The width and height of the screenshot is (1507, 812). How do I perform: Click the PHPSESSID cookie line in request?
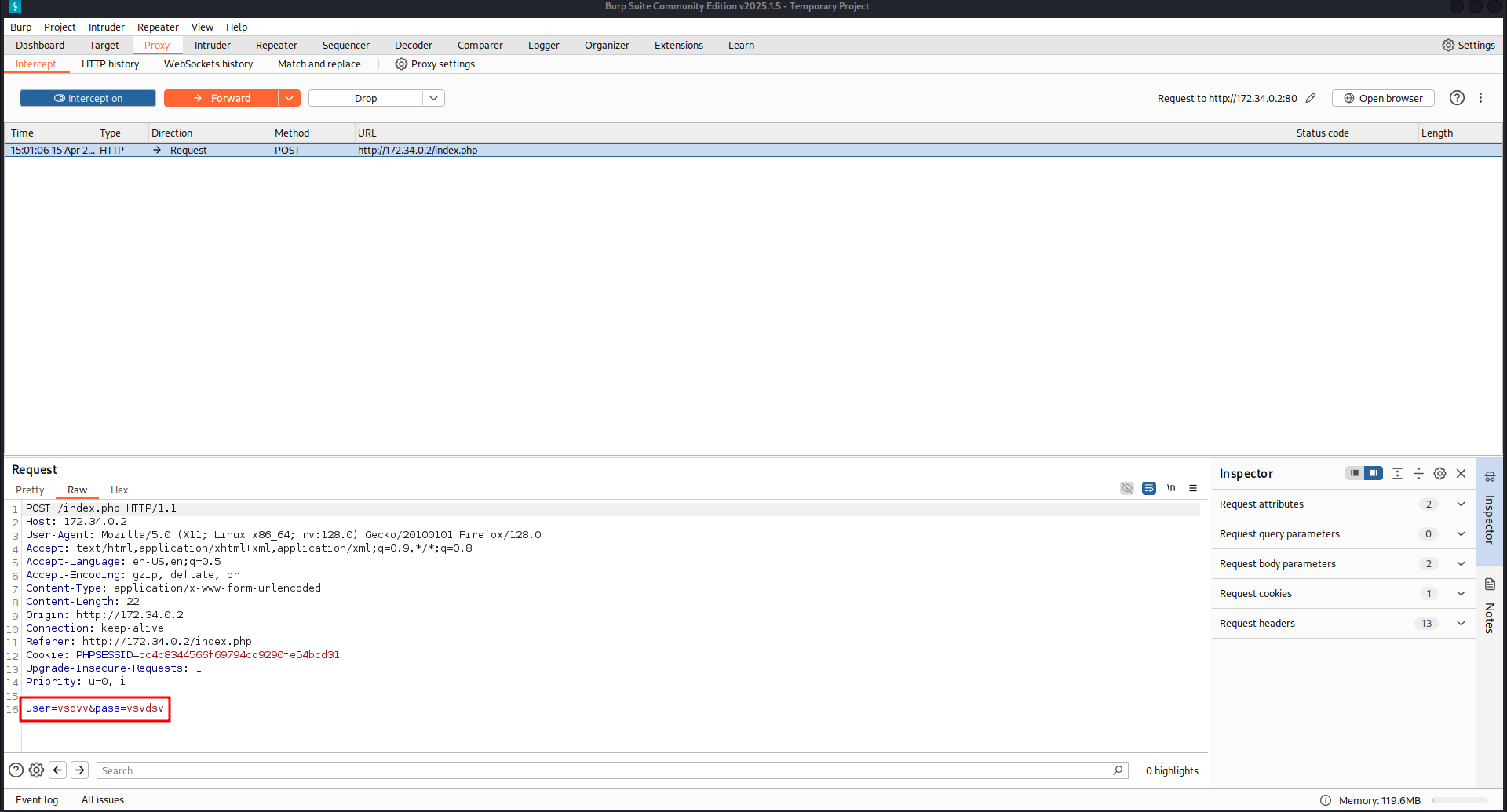tap(182, 654)
